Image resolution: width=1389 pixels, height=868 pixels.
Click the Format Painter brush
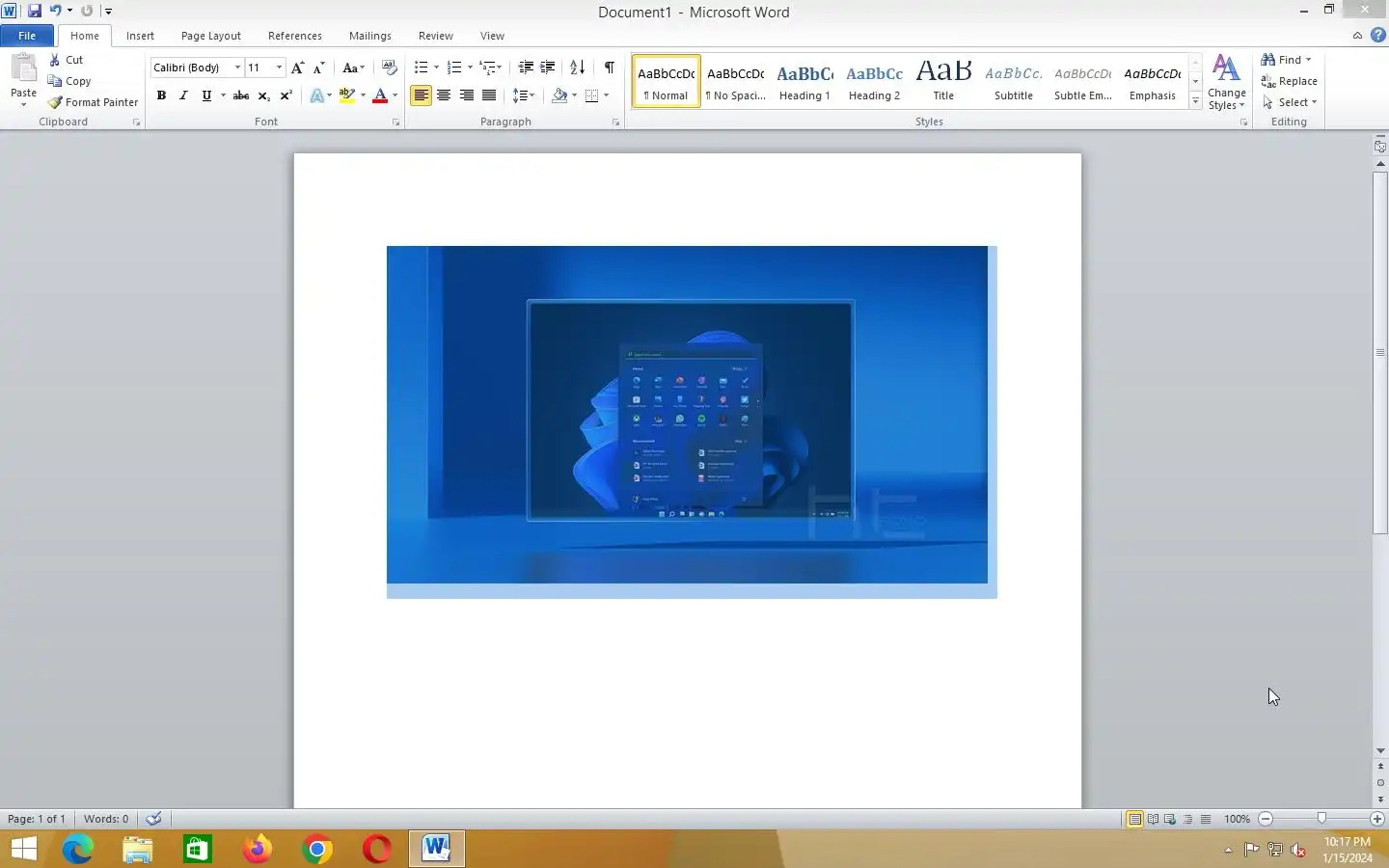(x=56, y=102)
